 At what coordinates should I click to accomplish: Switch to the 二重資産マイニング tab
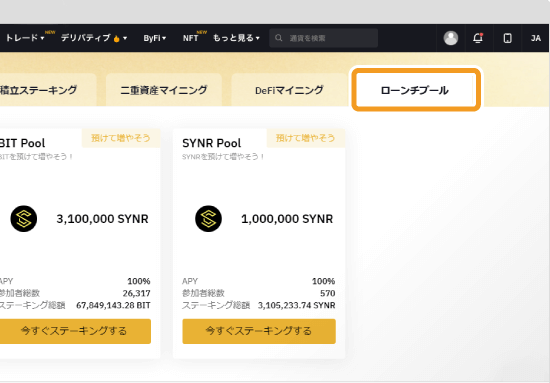click(164, 90)
